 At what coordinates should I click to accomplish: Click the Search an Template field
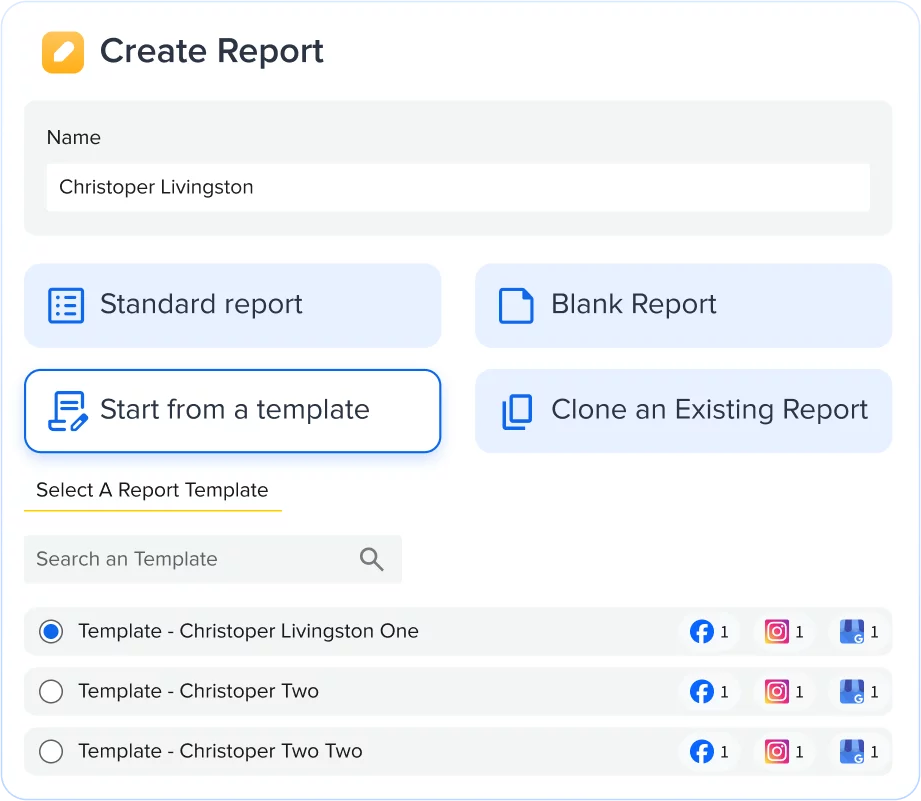[180, 559]
